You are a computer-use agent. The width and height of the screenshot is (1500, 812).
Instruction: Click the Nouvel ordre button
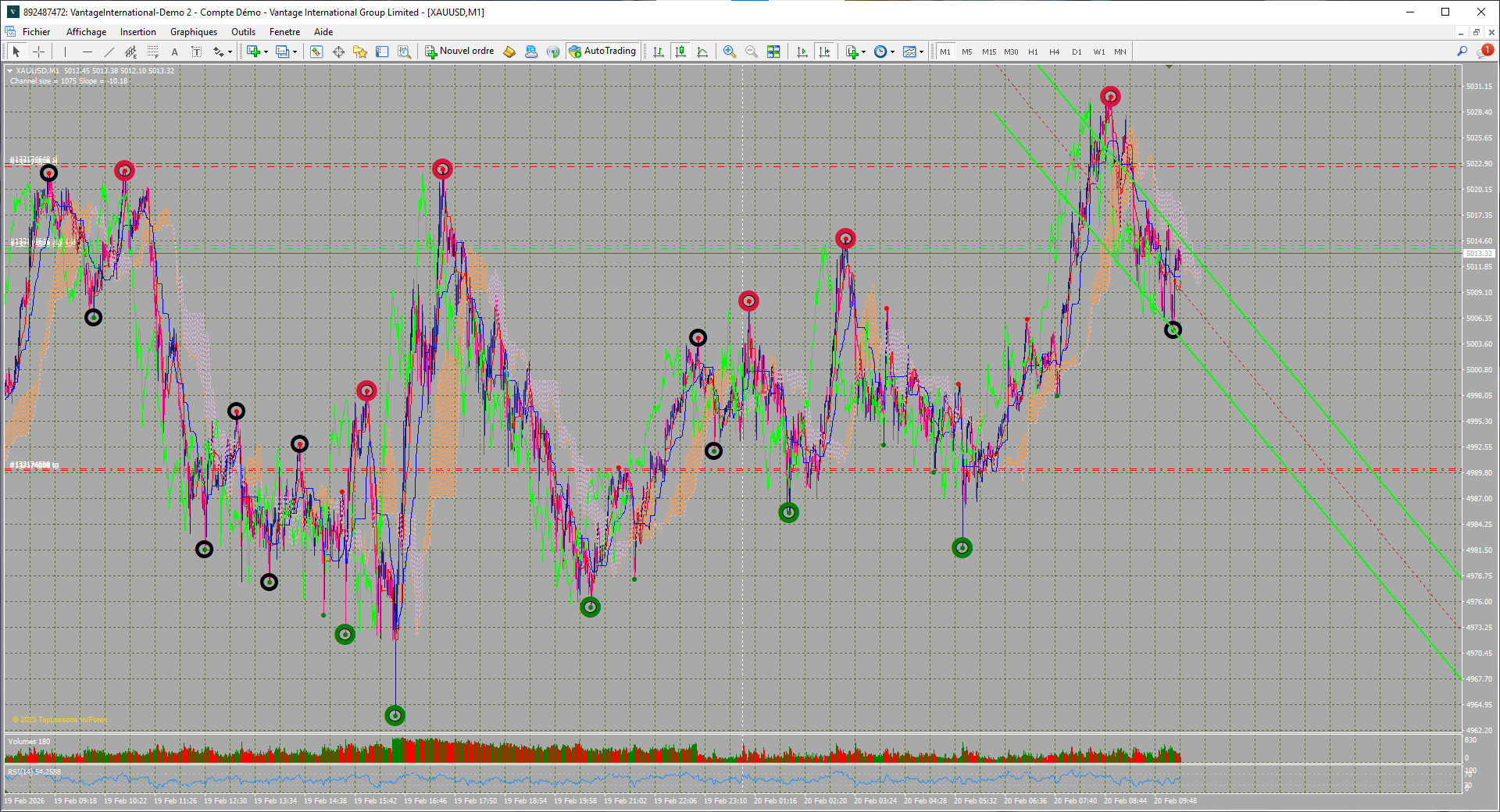point(459,52)
